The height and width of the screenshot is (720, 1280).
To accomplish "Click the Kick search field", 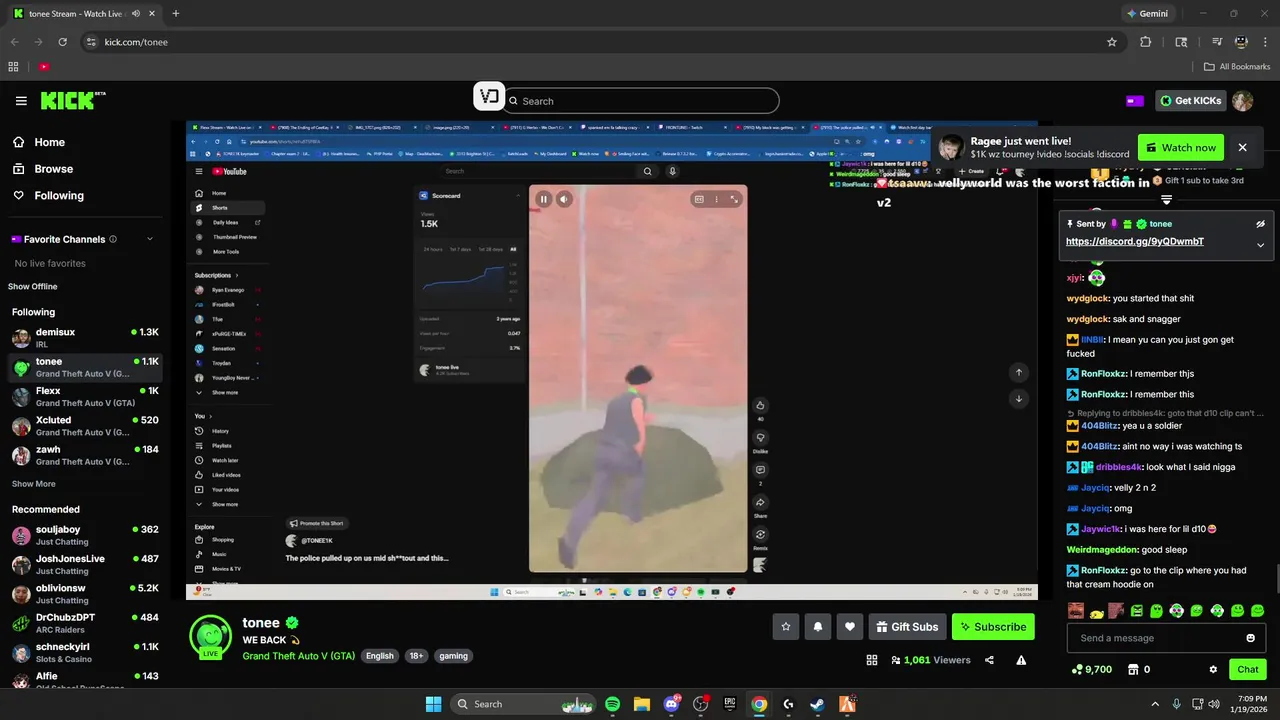I will (640, 101).
